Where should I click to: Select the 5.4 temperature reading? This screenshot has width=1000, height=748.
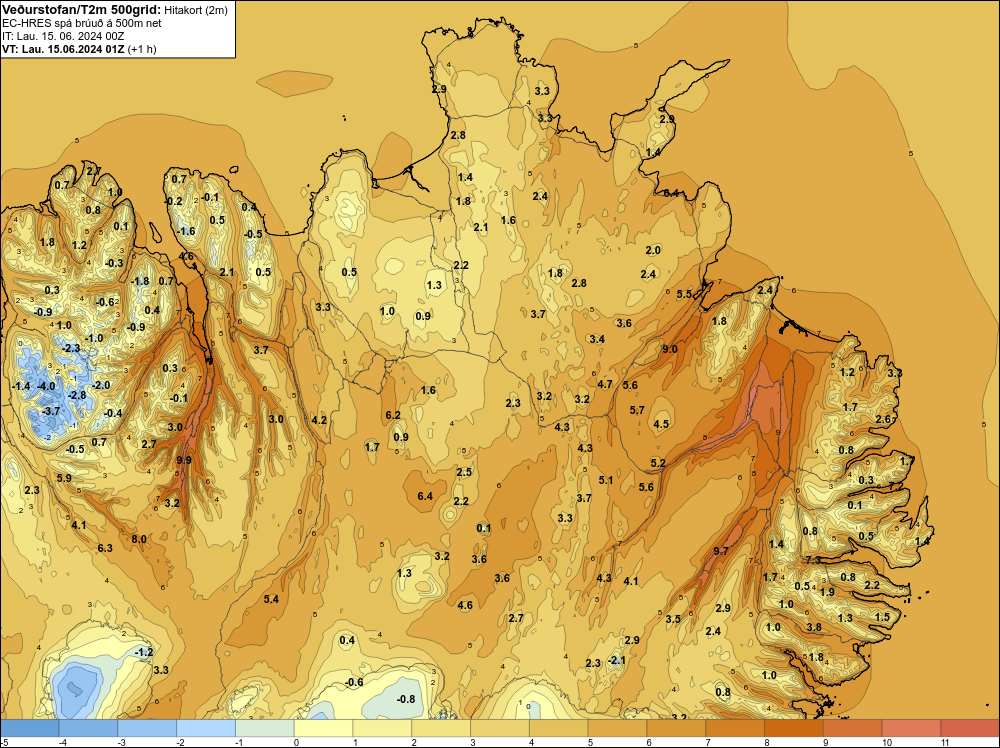[271, 599]
